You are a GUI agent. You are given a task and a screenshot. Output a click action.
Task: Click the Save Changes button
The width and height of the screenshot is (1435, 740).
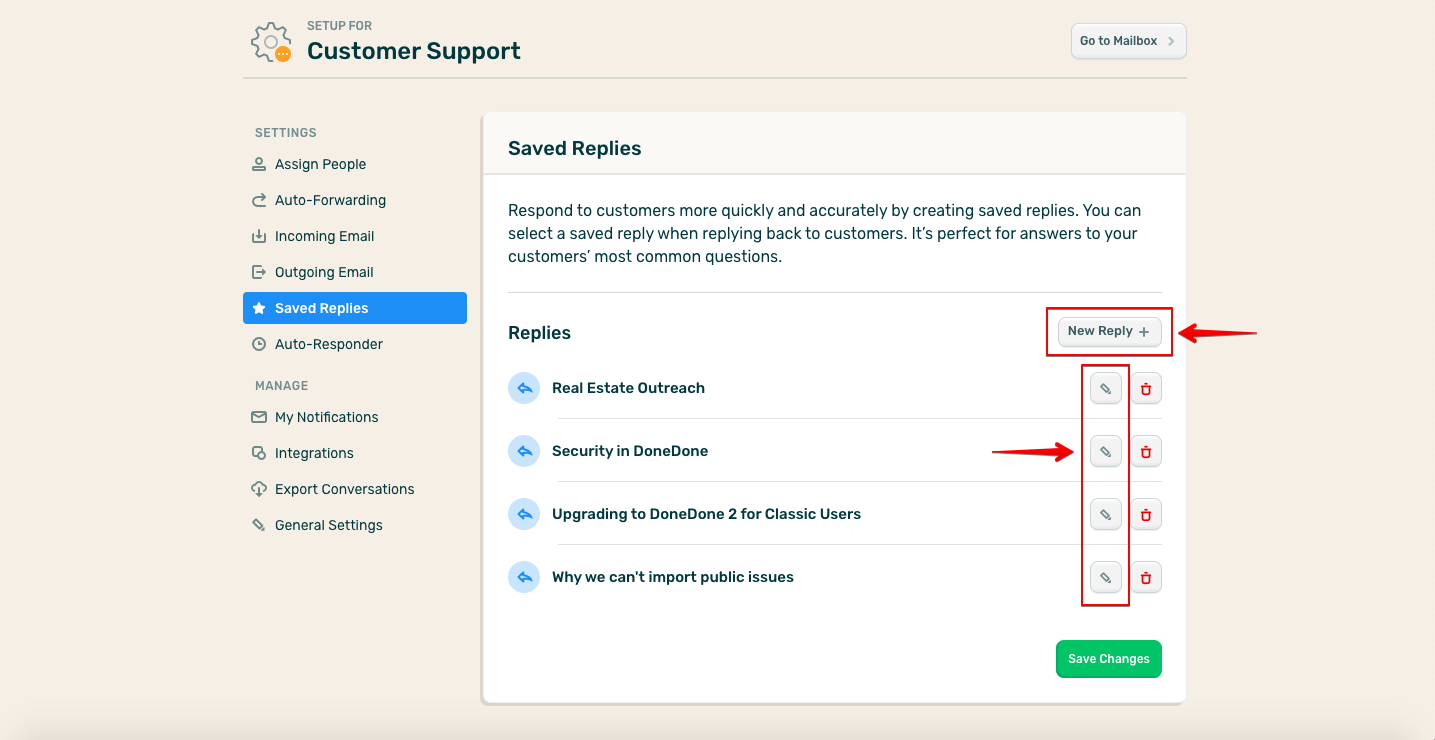[1109, 659]
